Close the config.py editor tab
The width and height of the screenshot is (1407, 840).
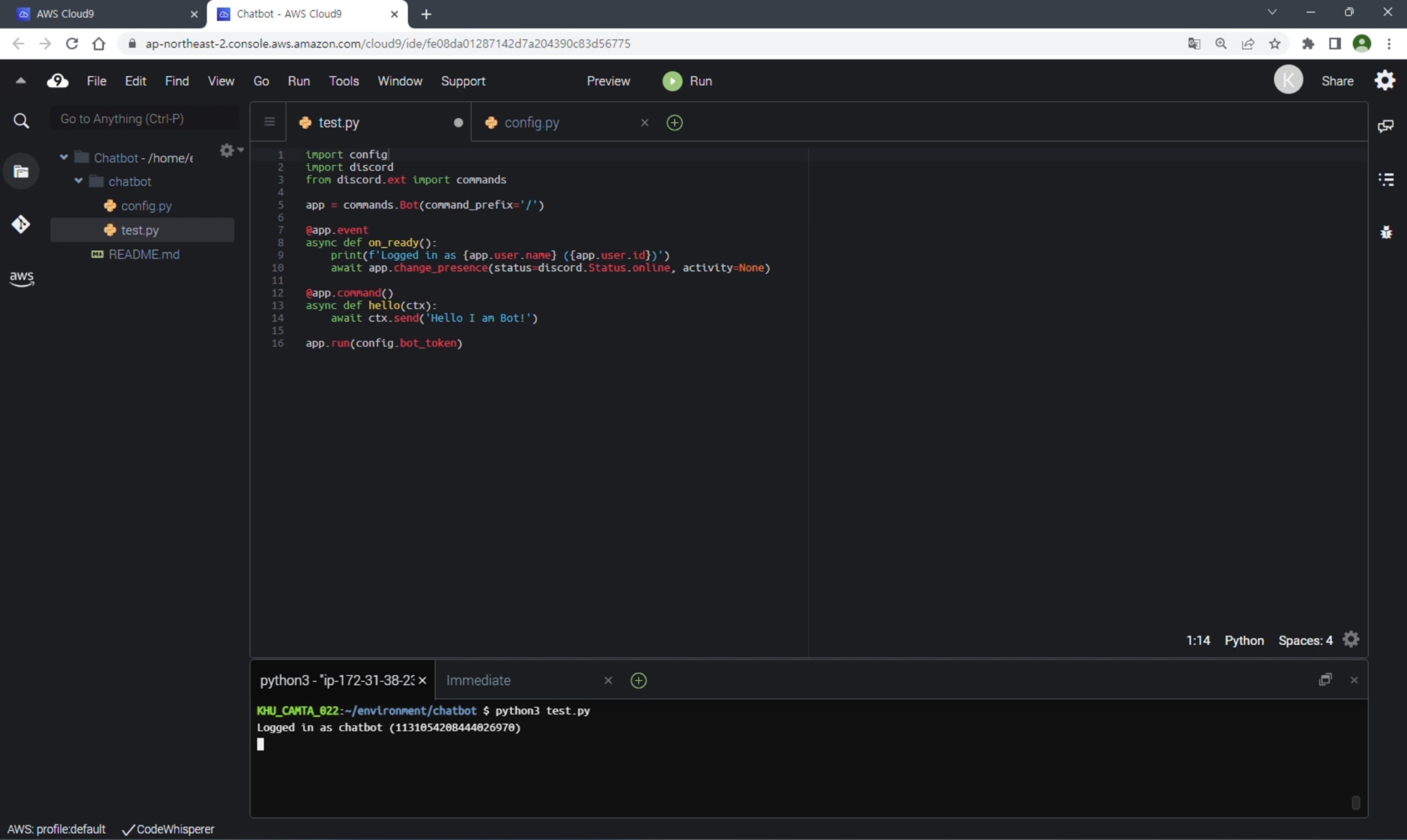(x=644, y=122)
